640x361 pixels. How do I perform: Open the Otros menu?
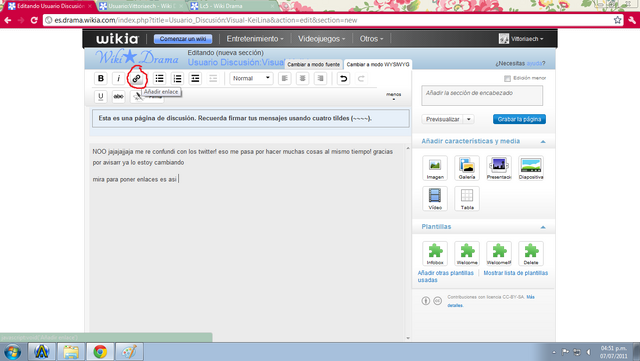tap(371, 39)
